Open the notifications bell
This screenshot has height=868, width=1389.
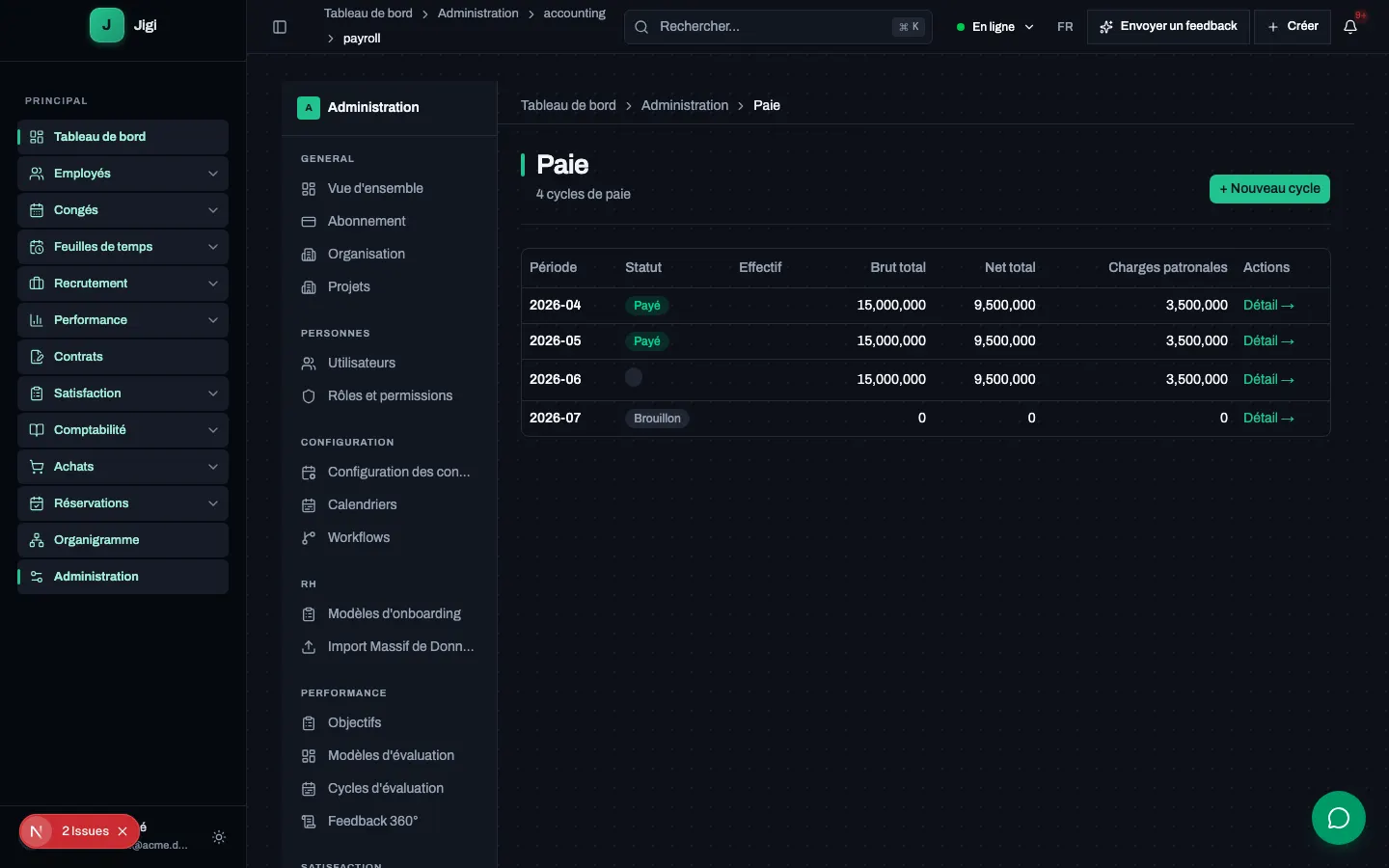point(1350,27)
